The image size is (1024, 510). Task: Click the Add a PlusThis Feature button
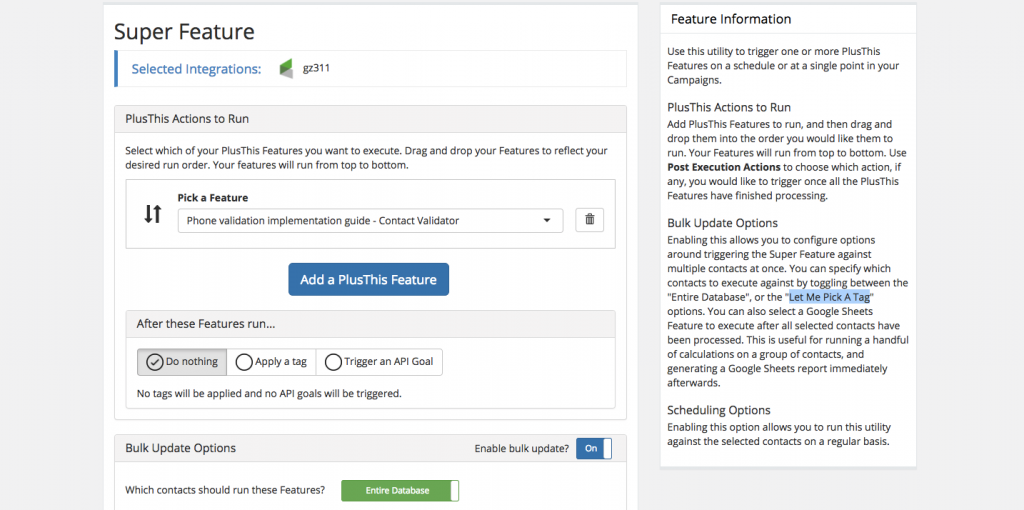click(368, 279)
